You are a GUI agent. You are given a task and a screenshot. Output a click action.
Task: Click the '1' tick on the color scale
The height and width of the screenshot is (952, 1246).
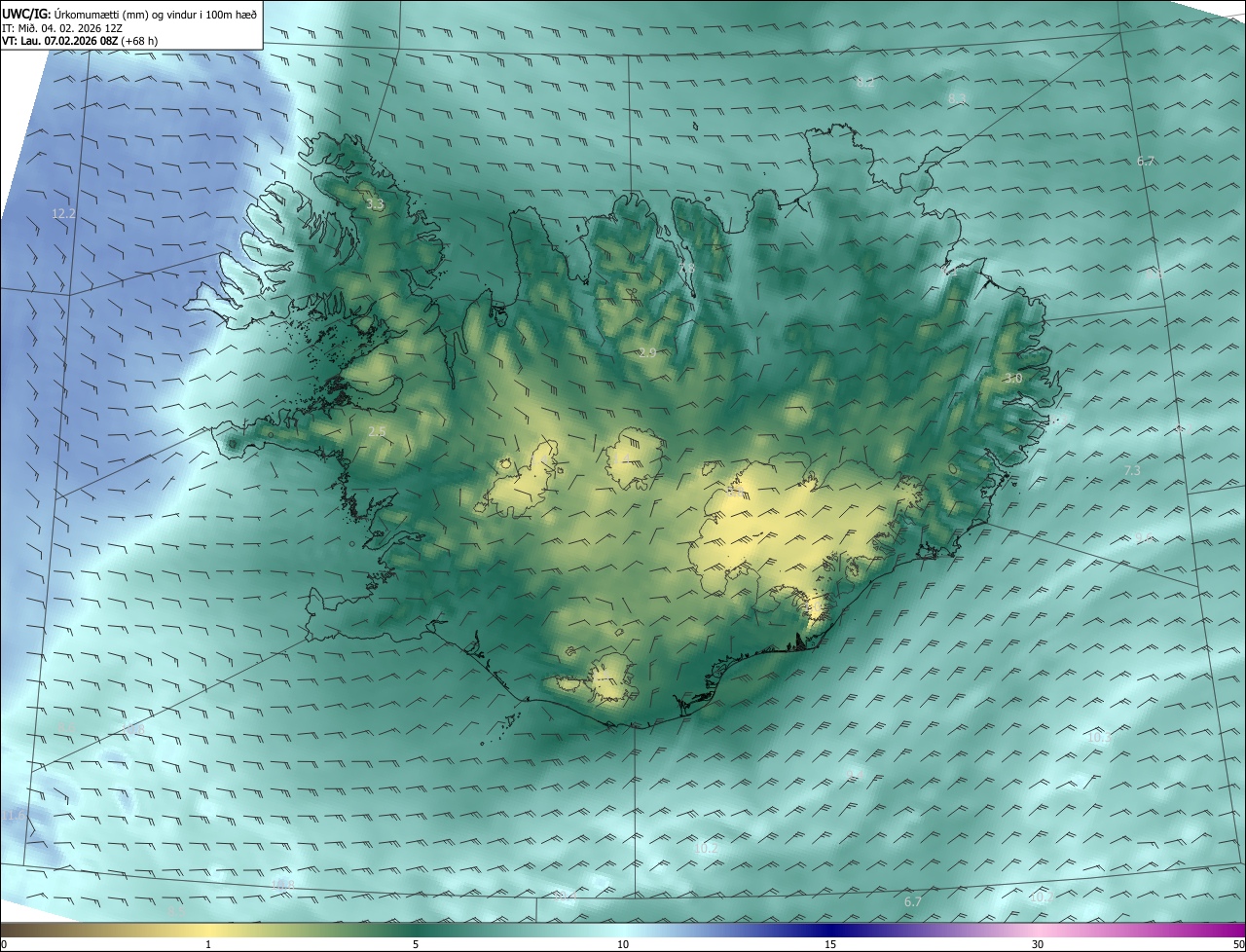point(208,944)
